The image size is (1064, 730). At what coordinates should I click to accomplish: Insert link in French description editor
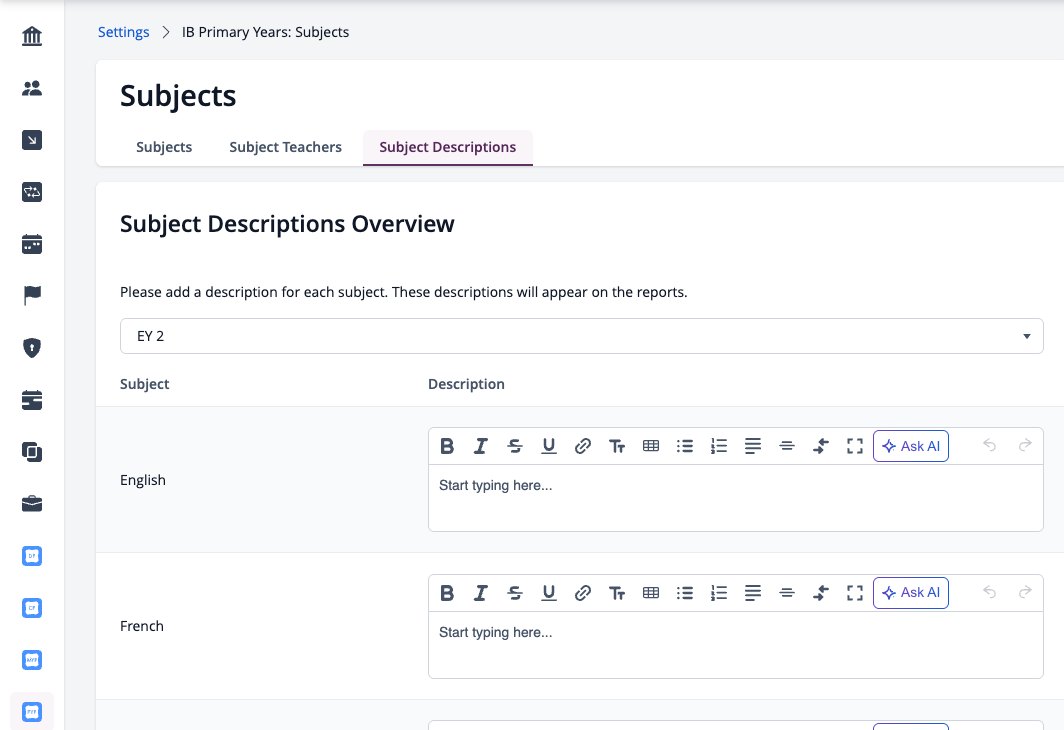pos(582,593)
